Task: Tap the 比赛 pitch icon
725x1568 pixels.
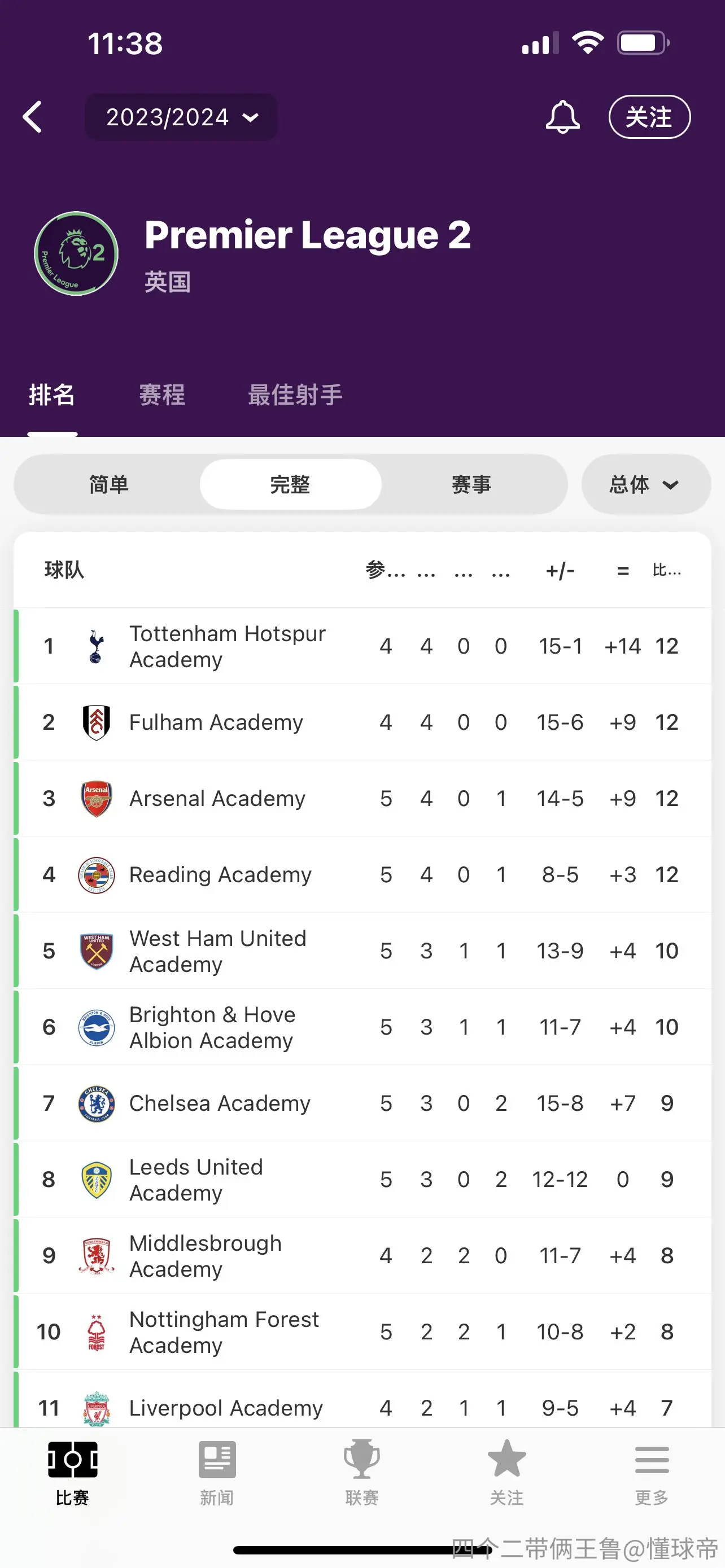Action: (72, 1459)
